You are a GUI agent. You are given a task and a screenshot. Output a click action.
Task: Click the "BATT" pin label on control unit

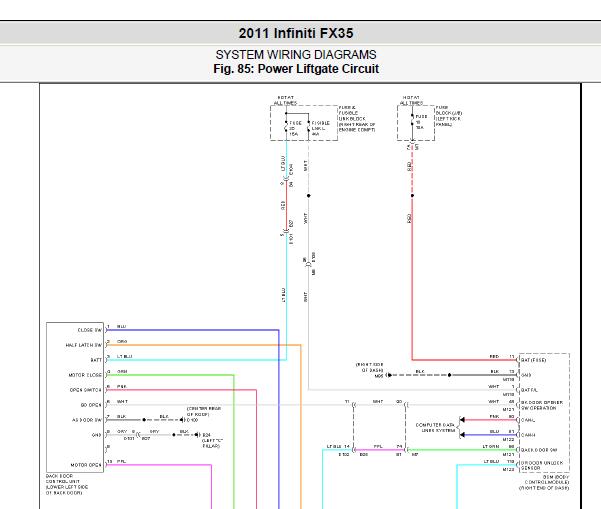(x=96, y=360)
